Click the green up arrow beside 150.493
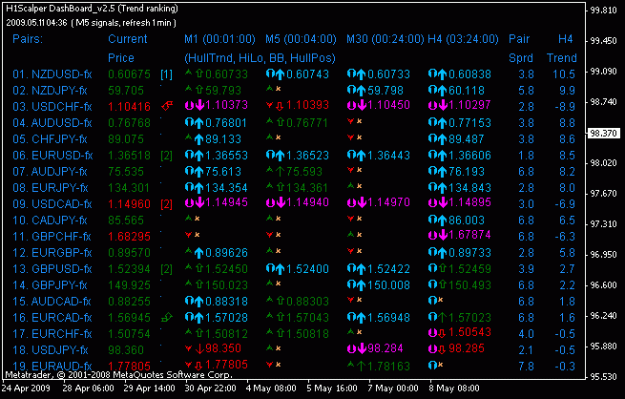The height and width of the screenshot is (399, 625). [442, 285]
